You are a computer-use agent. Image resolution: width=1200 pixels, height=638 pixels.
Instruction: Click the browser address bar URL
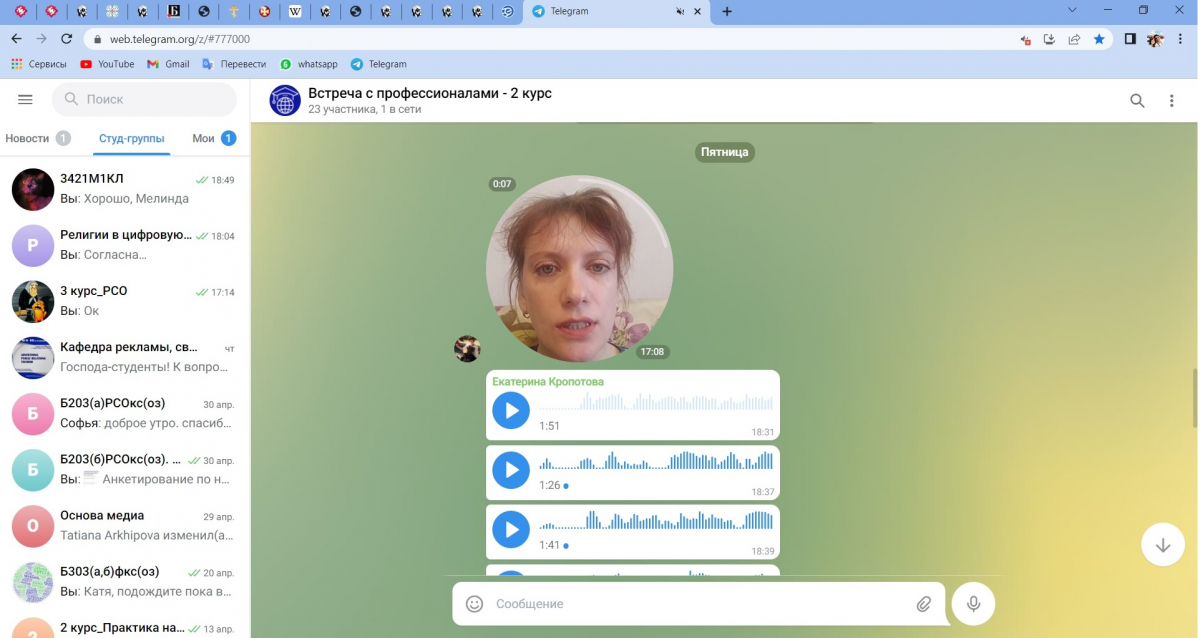click(x=180, y=39)
